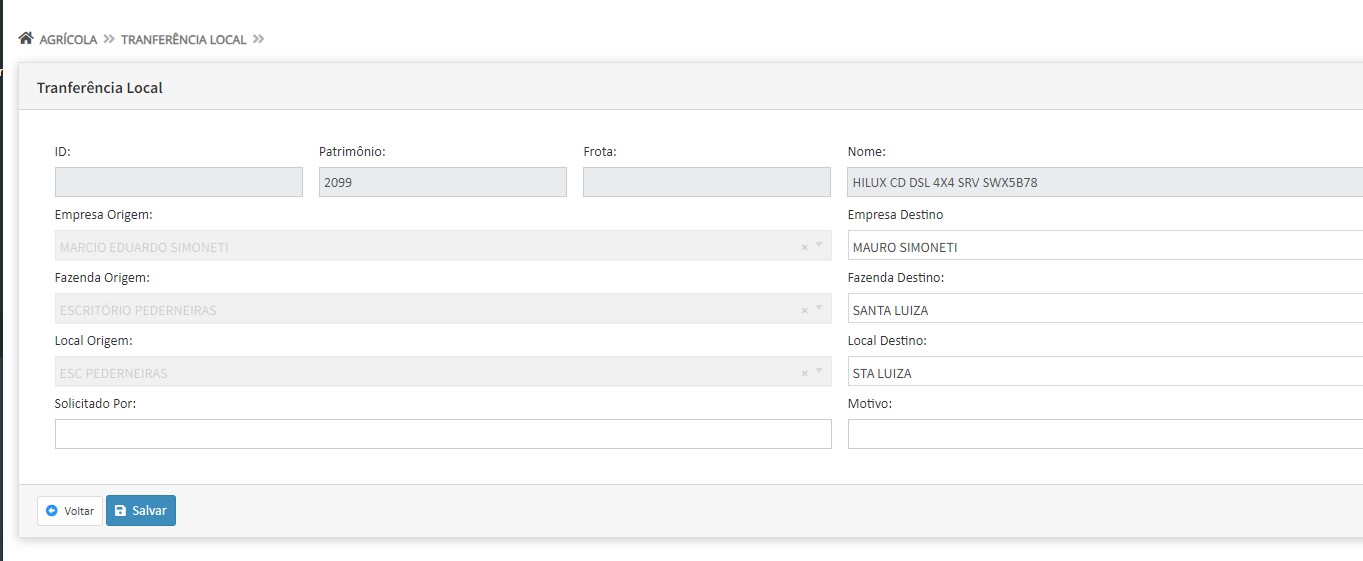
Task: Open TRANFERÊNCIA LOCAL breadcrumb link
Action: tap(184, 40)
